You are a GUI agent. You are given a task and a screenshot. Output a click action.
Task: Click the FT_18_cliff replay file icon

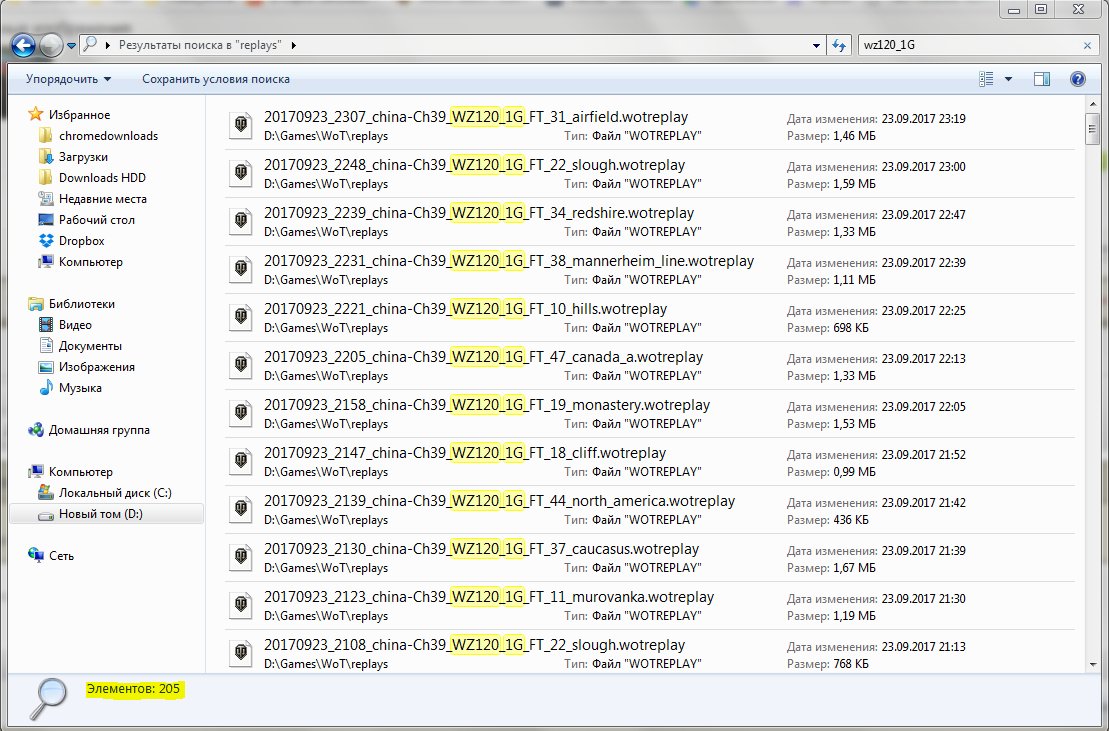point(241,462)
